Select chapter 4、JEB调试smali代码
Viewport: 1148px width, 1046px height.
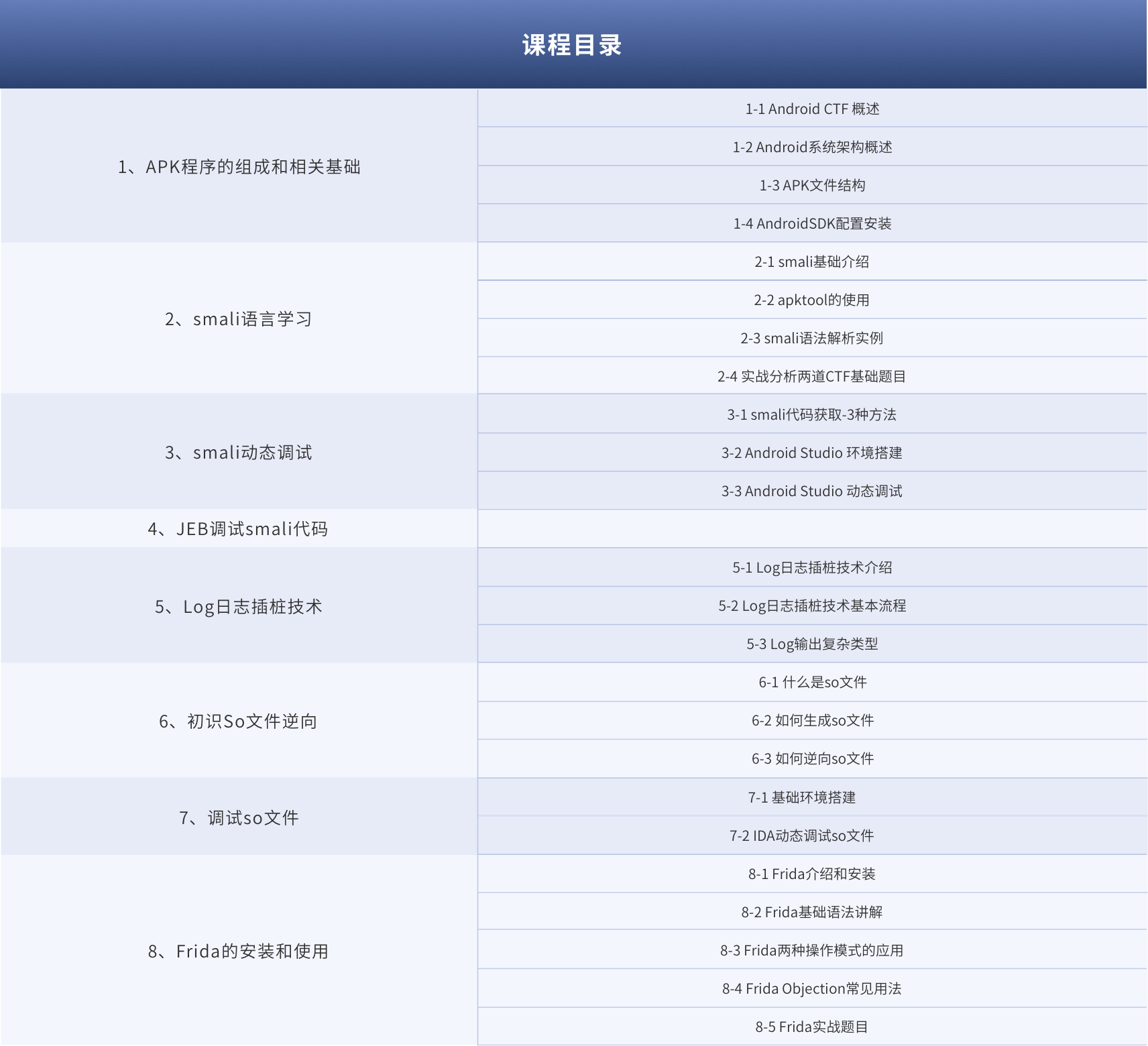[239, 529]
